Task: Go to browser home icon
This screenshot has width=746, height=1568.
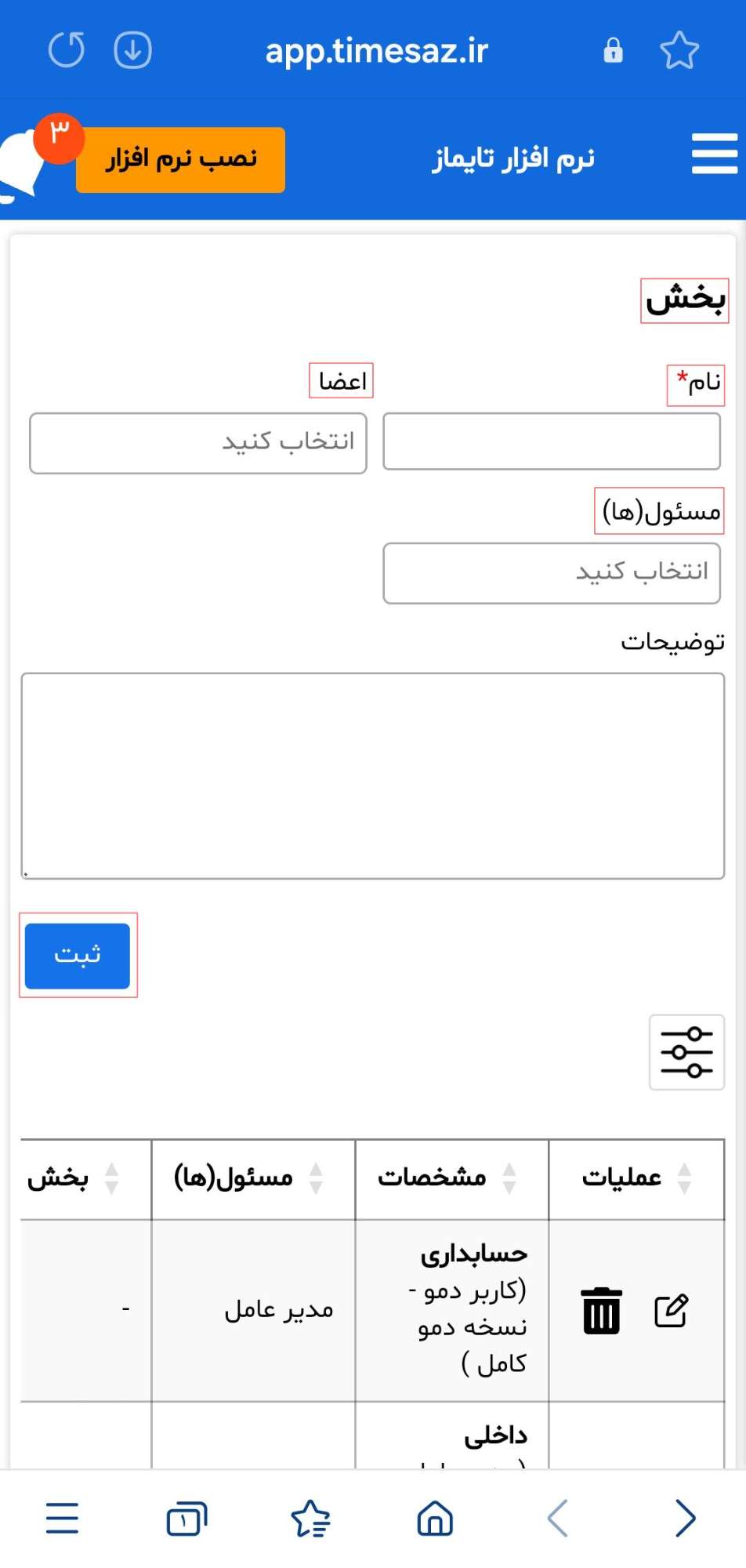Action: pyautogui.click(x=435, y=1518)
